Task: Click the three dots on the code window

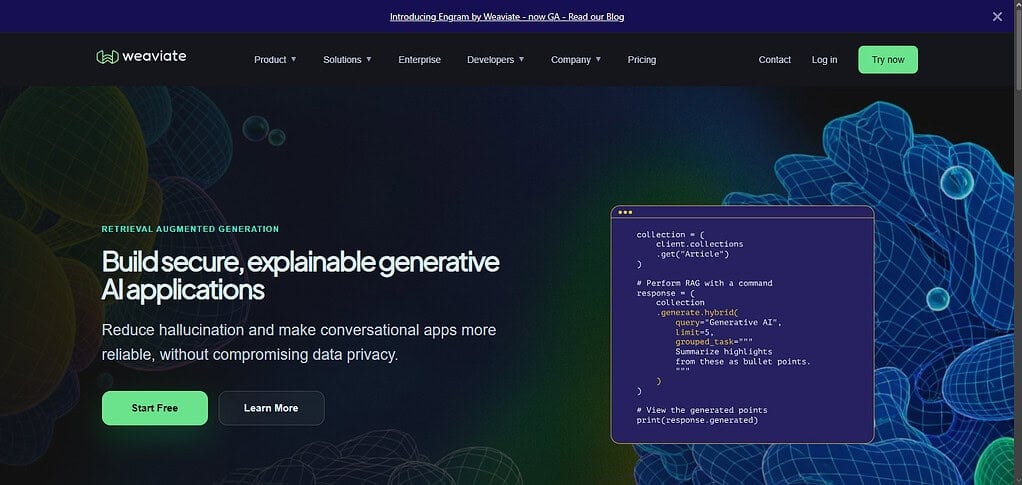Action: (625, 212)
